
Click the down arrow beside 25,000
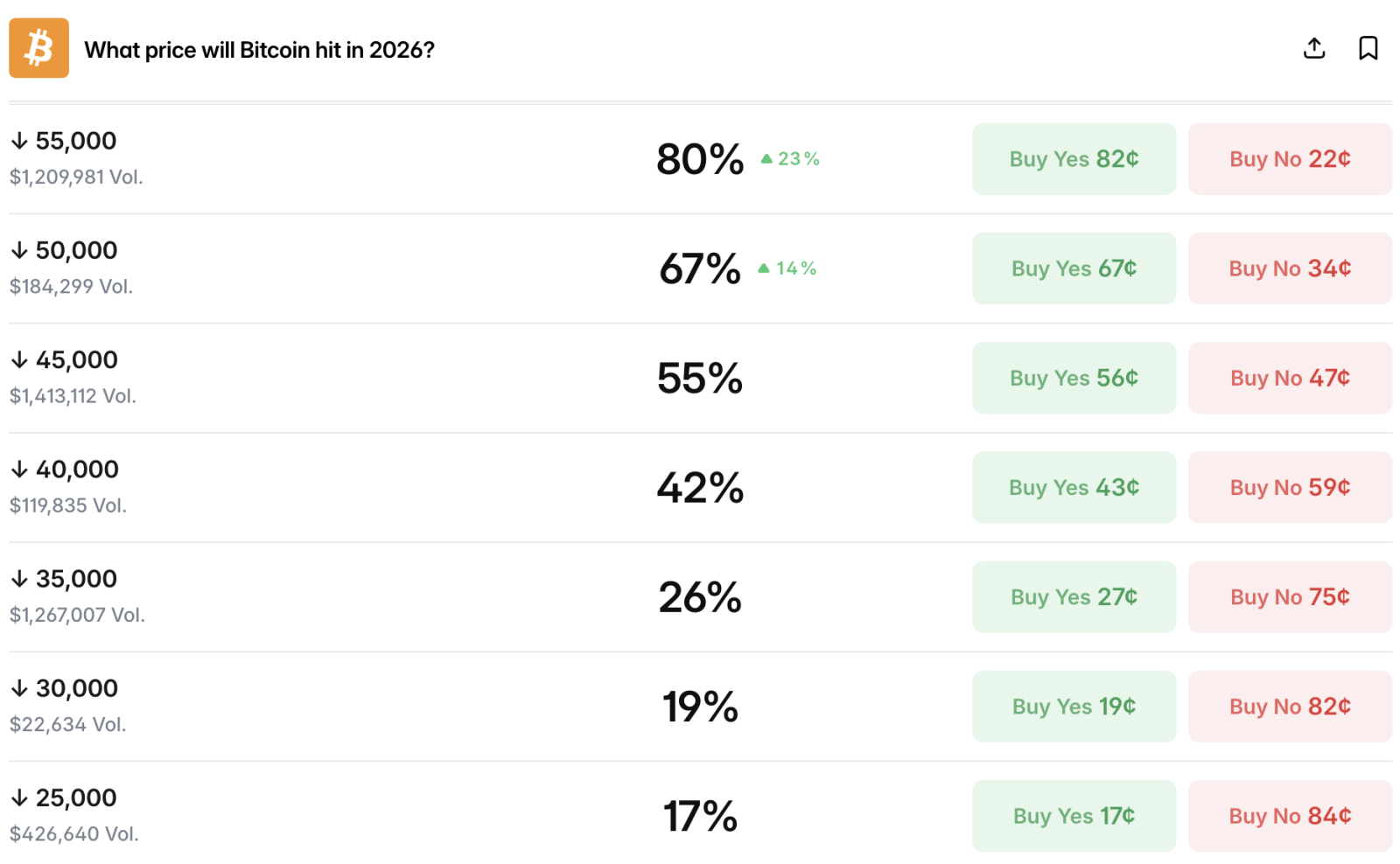point(19,798)
